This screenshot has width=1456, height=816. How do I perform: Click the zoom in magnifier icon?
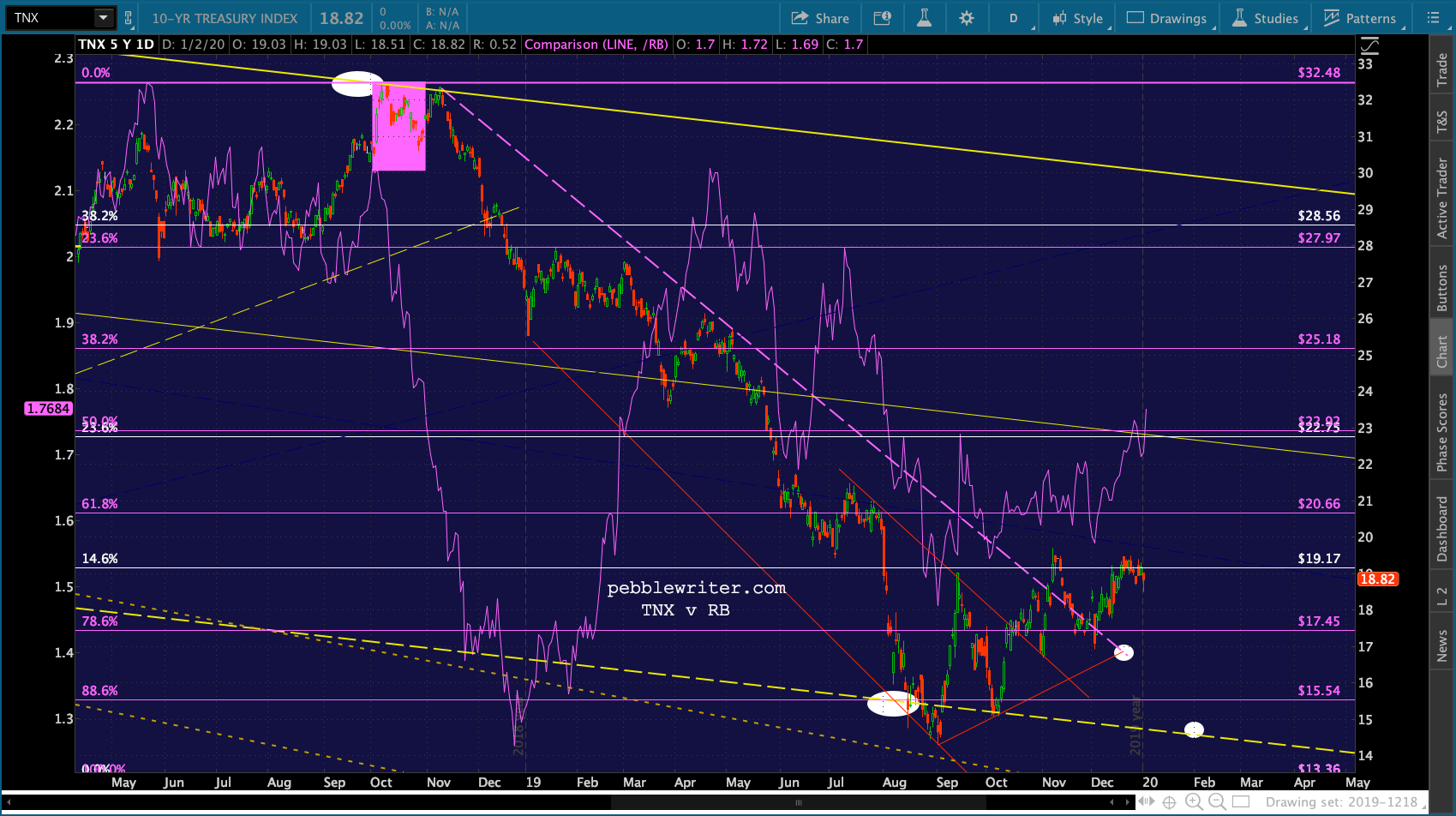1194,802
